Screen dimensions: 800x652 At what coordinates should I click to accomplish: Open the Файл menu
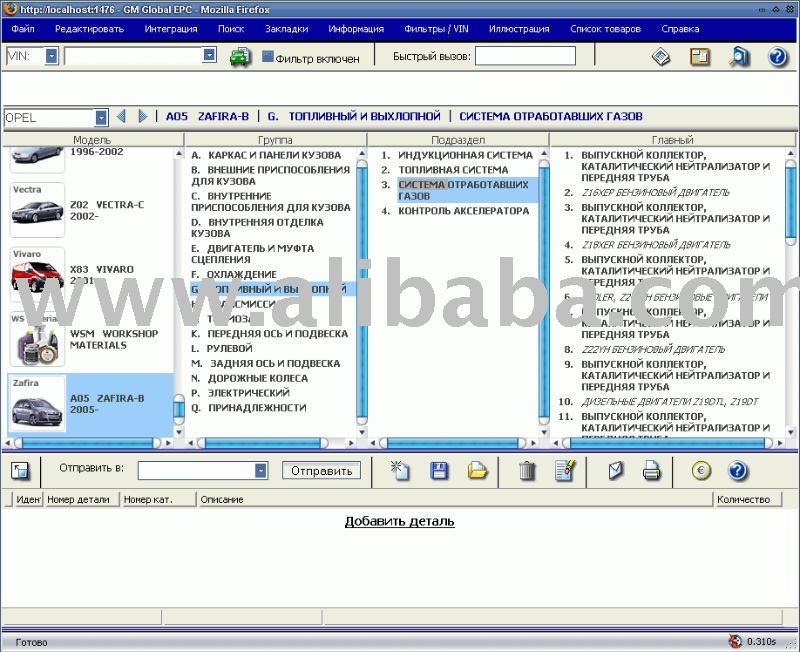click(23, 29)
